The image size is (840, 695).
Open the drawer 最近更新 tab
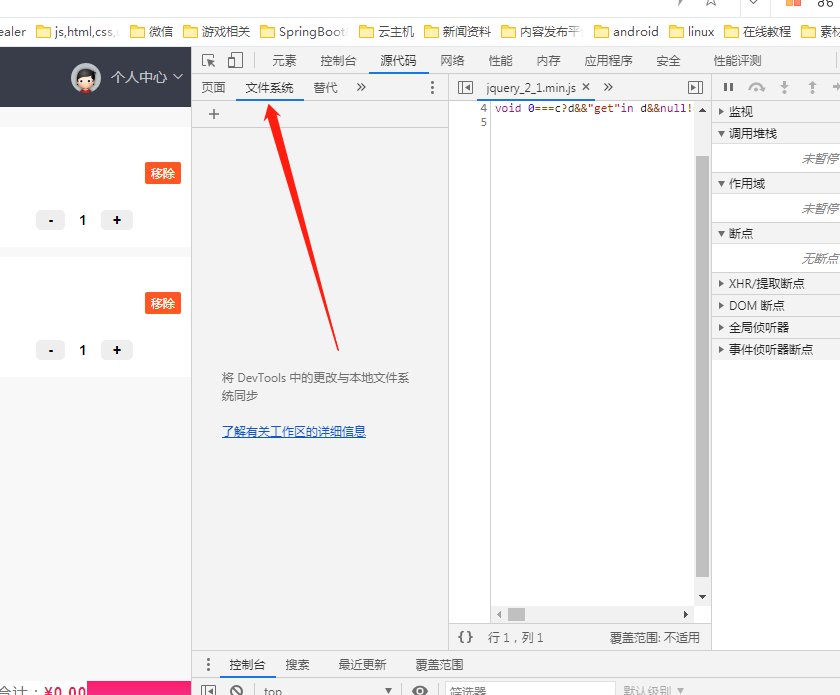pyautogui.click(x=362, y=665)
